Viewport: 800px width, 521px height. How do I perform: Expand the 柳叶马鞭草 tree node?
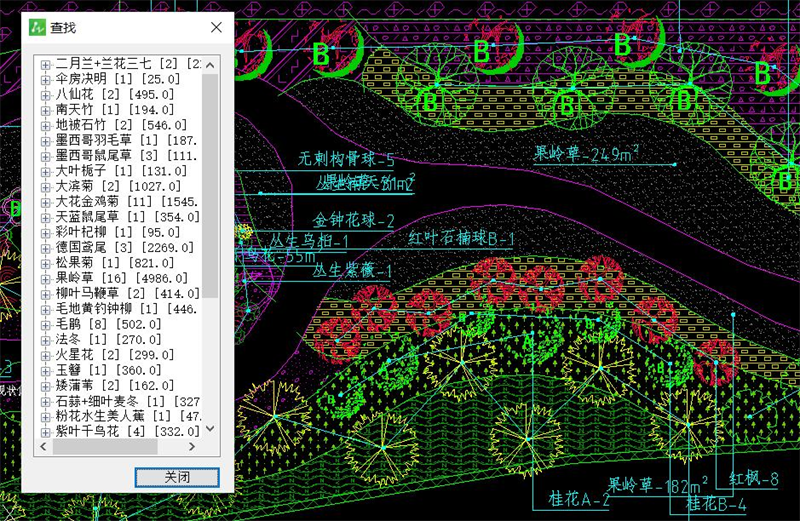pyautogui.click(x=46, y=294)
